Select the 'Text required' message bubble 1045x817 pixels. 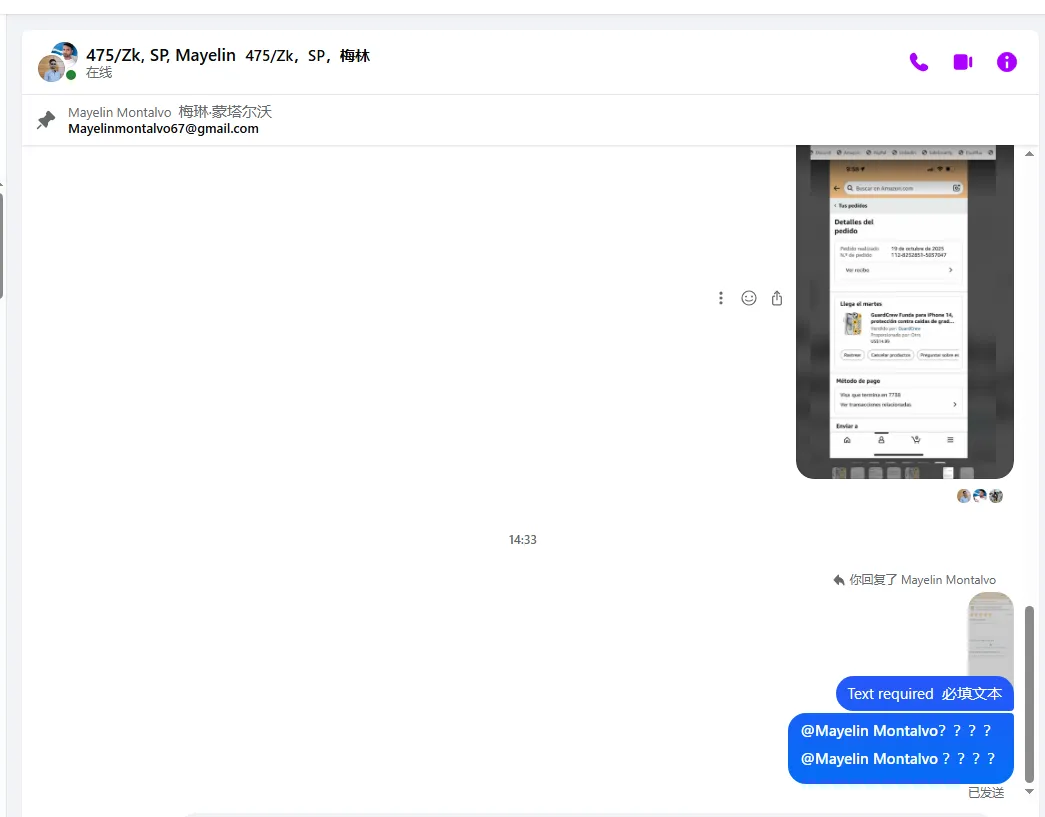point(924,694)
